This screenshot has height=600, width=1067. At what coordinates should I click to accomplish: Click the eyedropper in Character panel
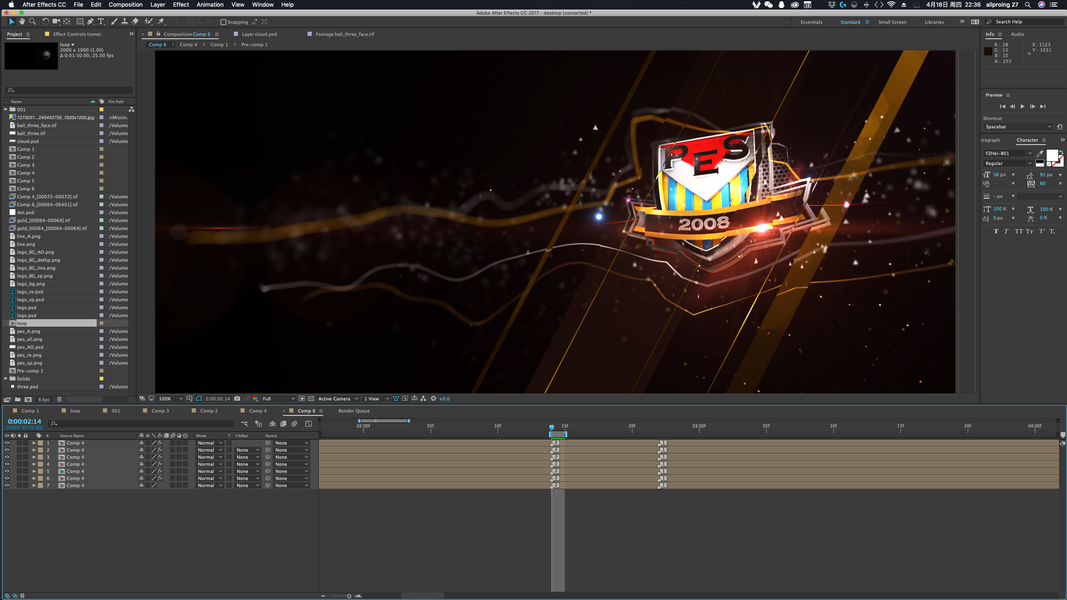point(1040,154)
